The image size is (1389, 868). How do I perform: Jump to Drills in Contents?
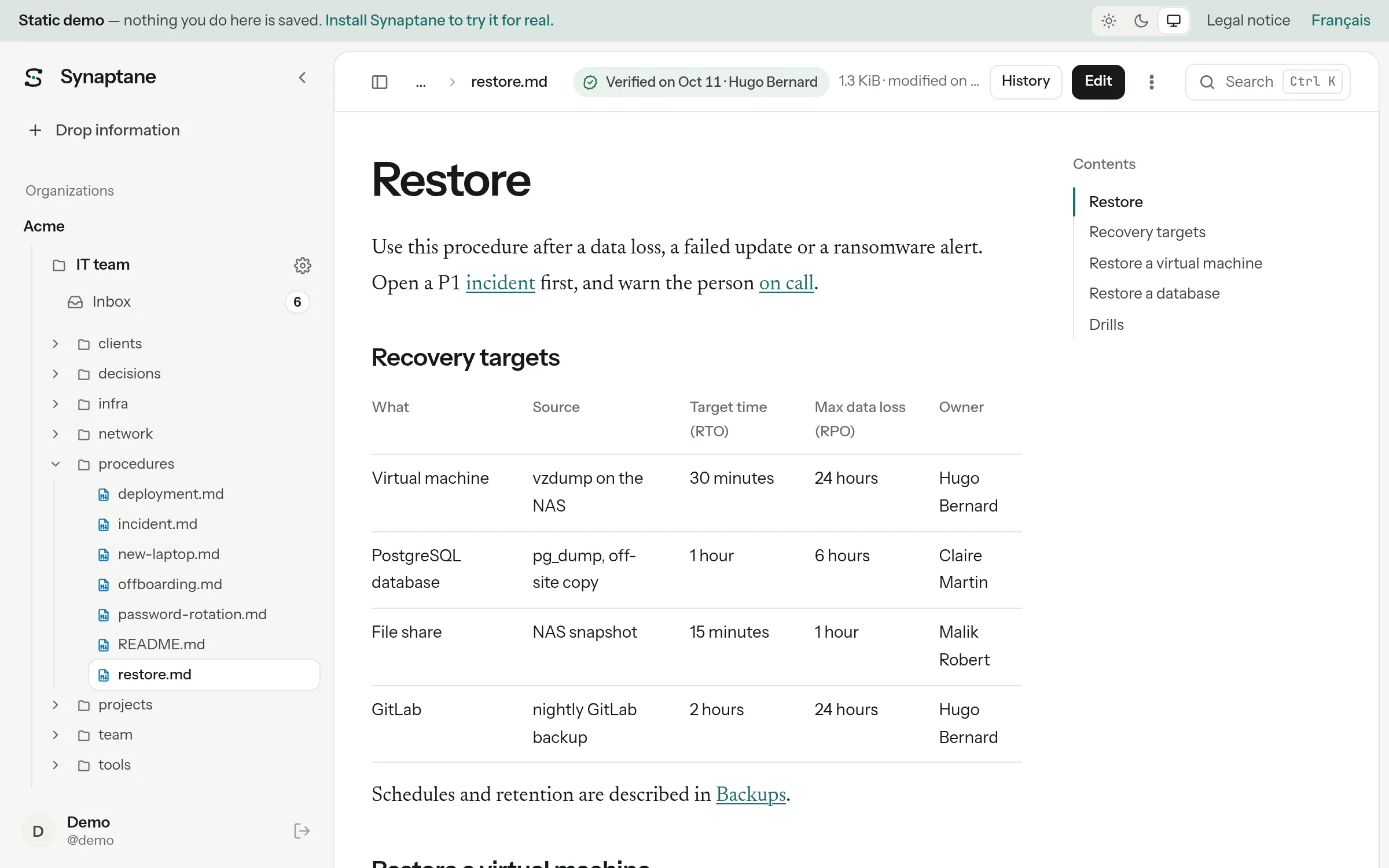(x=1106, y=325)
